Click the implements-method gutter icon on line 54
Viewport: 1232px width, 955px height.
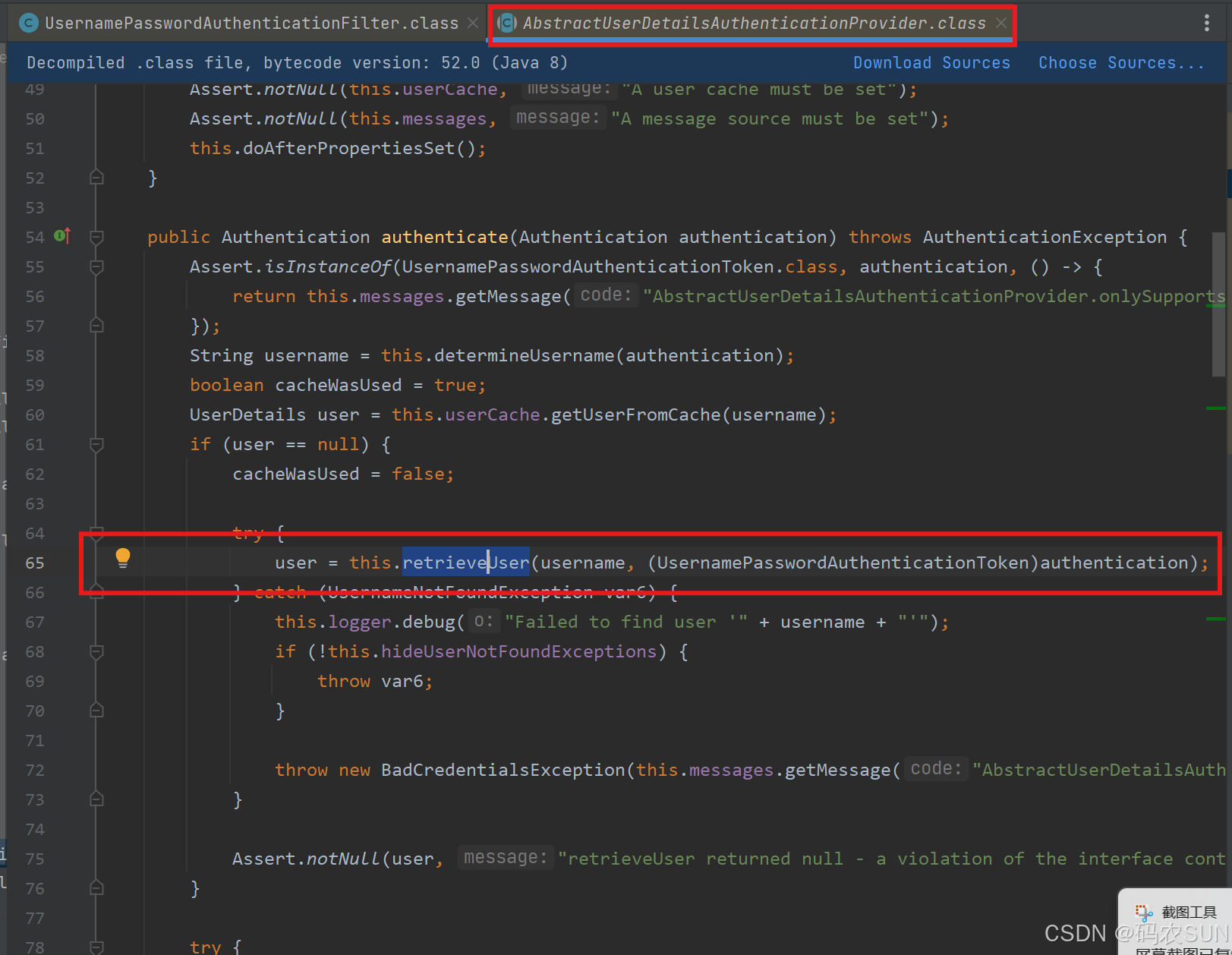pos(62,236)
